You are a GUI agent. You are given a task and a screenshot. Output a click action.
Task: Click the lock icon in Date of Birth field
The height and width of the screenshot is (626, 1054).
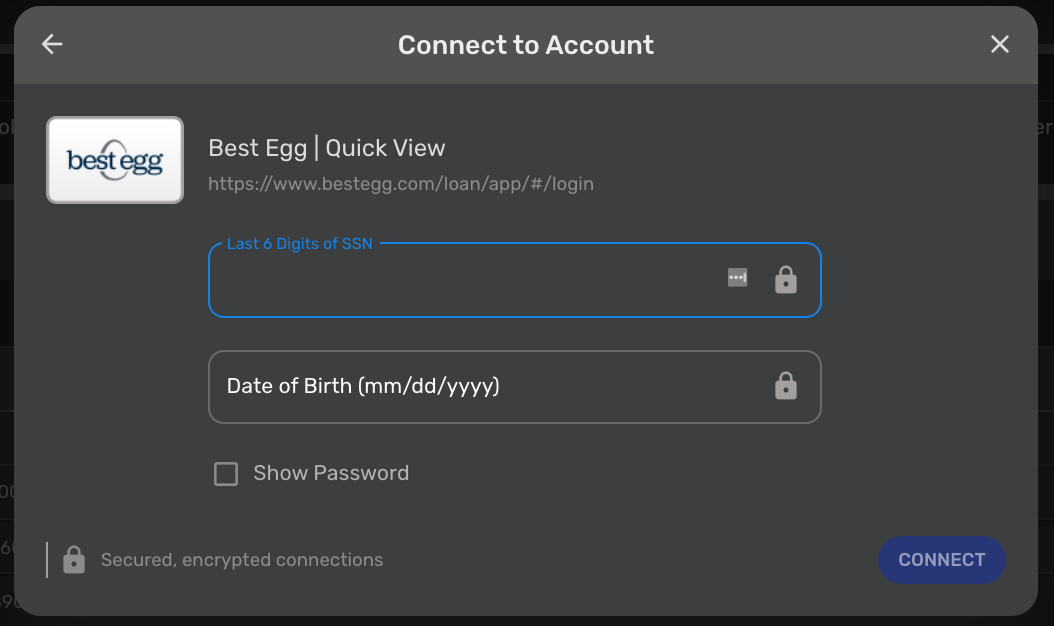click(786, 386)
